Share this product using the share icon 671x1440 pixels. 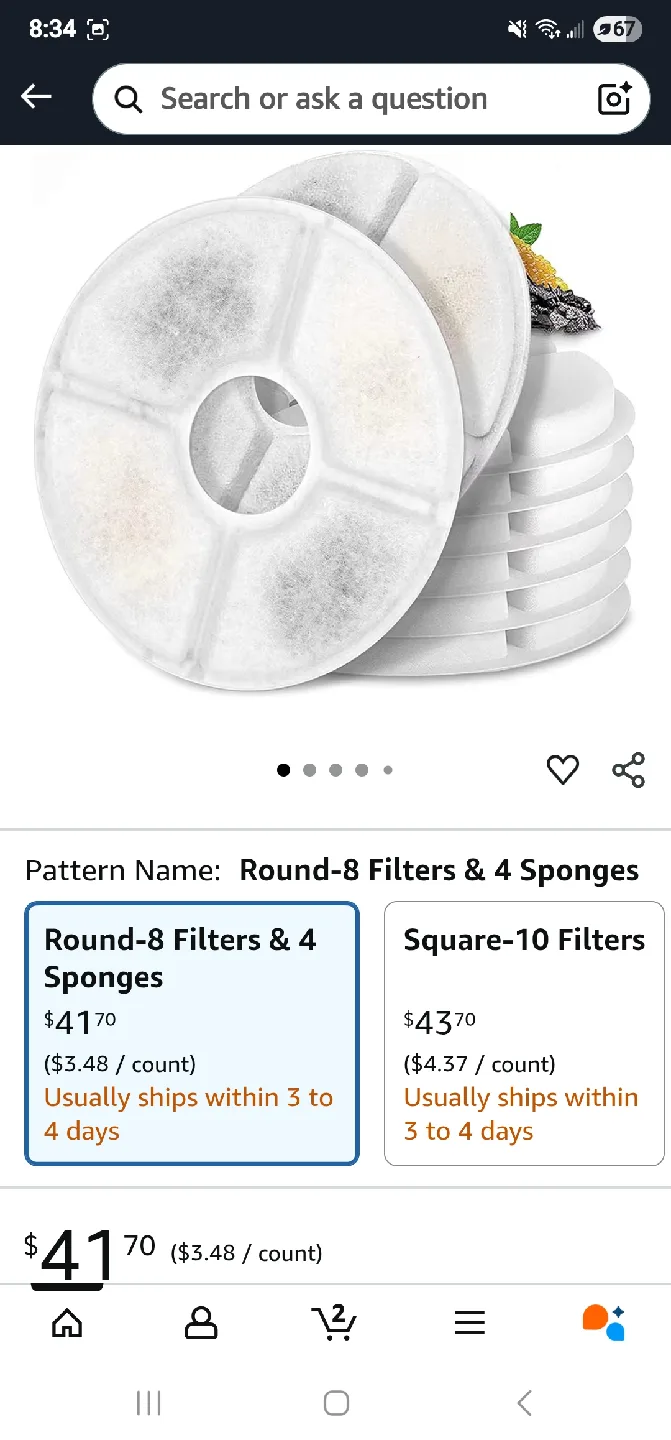point(628,770)
